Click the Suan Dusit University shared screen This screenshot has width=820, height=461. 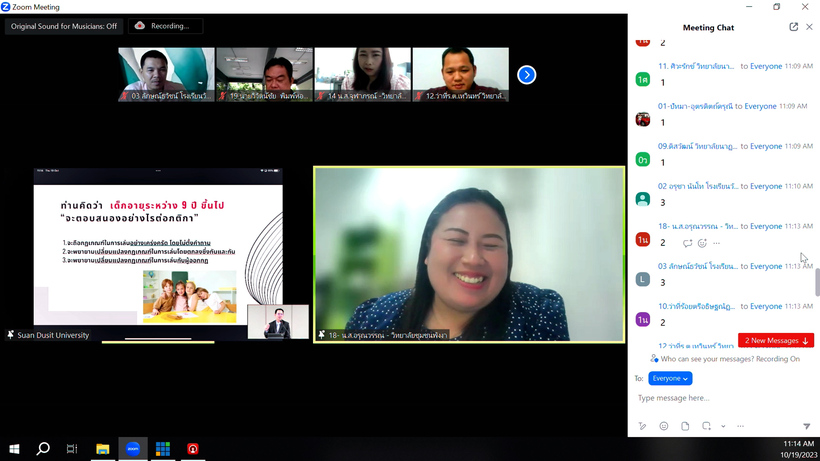point(157,255)
